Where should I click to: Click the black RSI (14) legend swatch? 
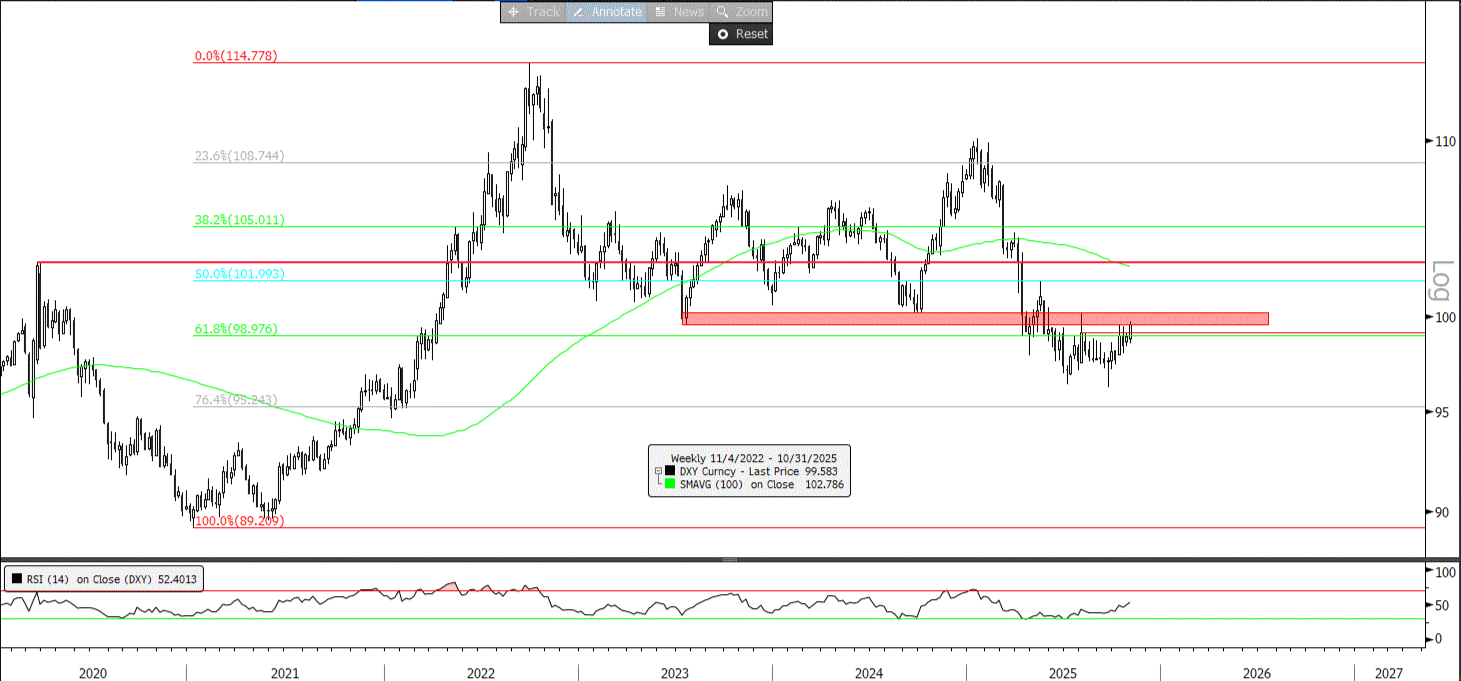(16, 579)
